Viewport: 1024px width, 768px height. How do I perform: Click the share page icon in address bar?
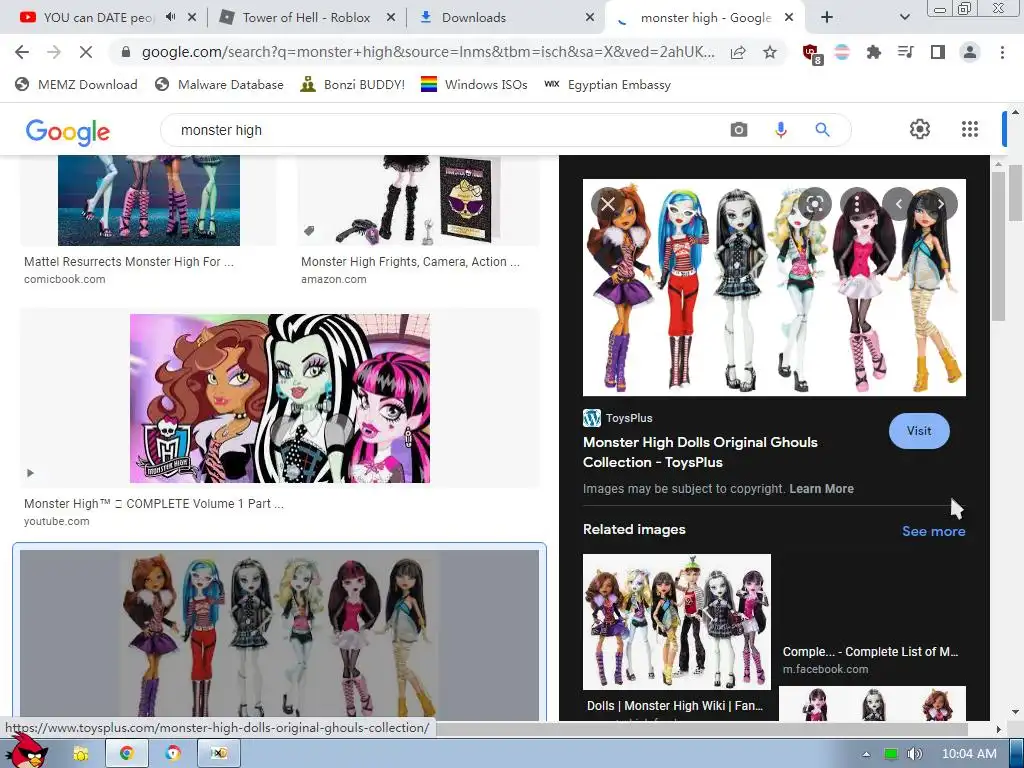click(x=738, y=52)
